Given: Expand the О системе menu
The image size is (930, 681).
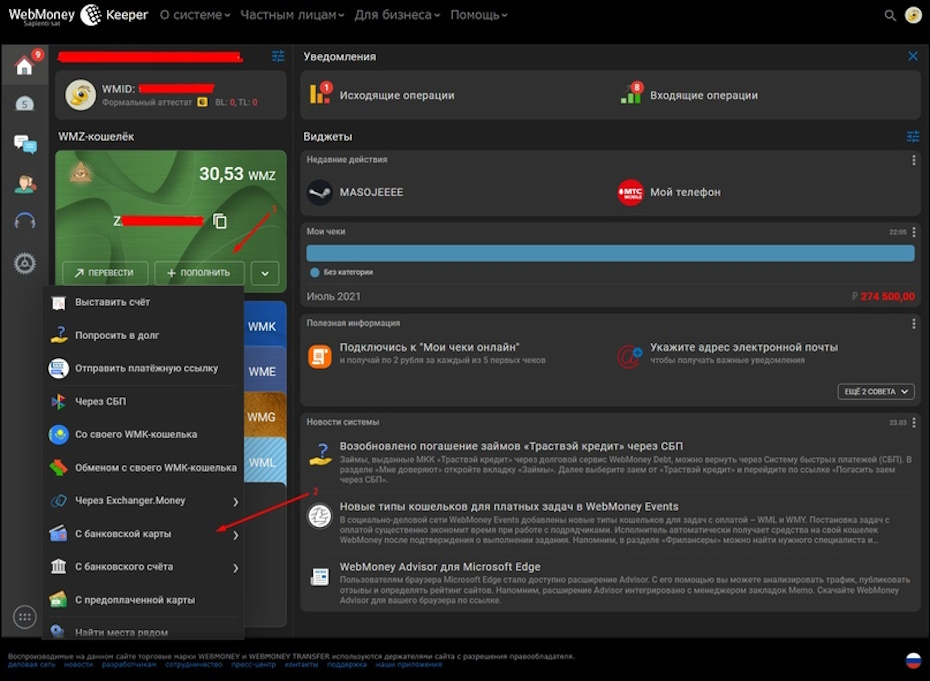Looking at the screenshot, I should [195, 15].
